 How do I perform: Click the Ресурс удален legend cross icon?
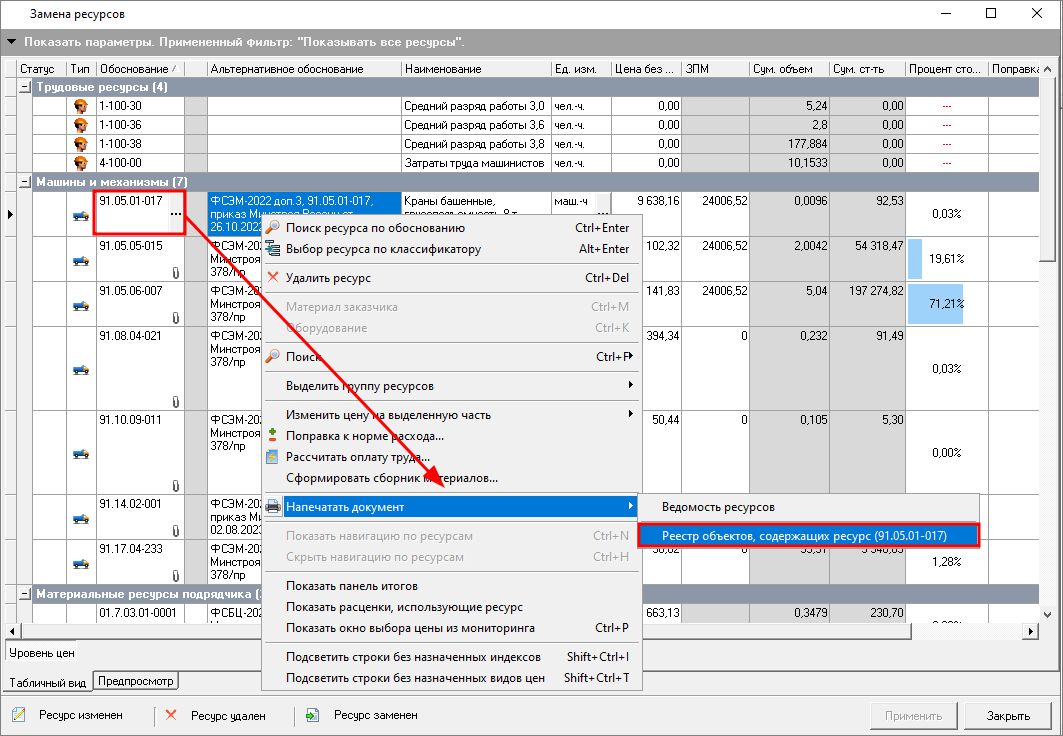click(171, 714)
